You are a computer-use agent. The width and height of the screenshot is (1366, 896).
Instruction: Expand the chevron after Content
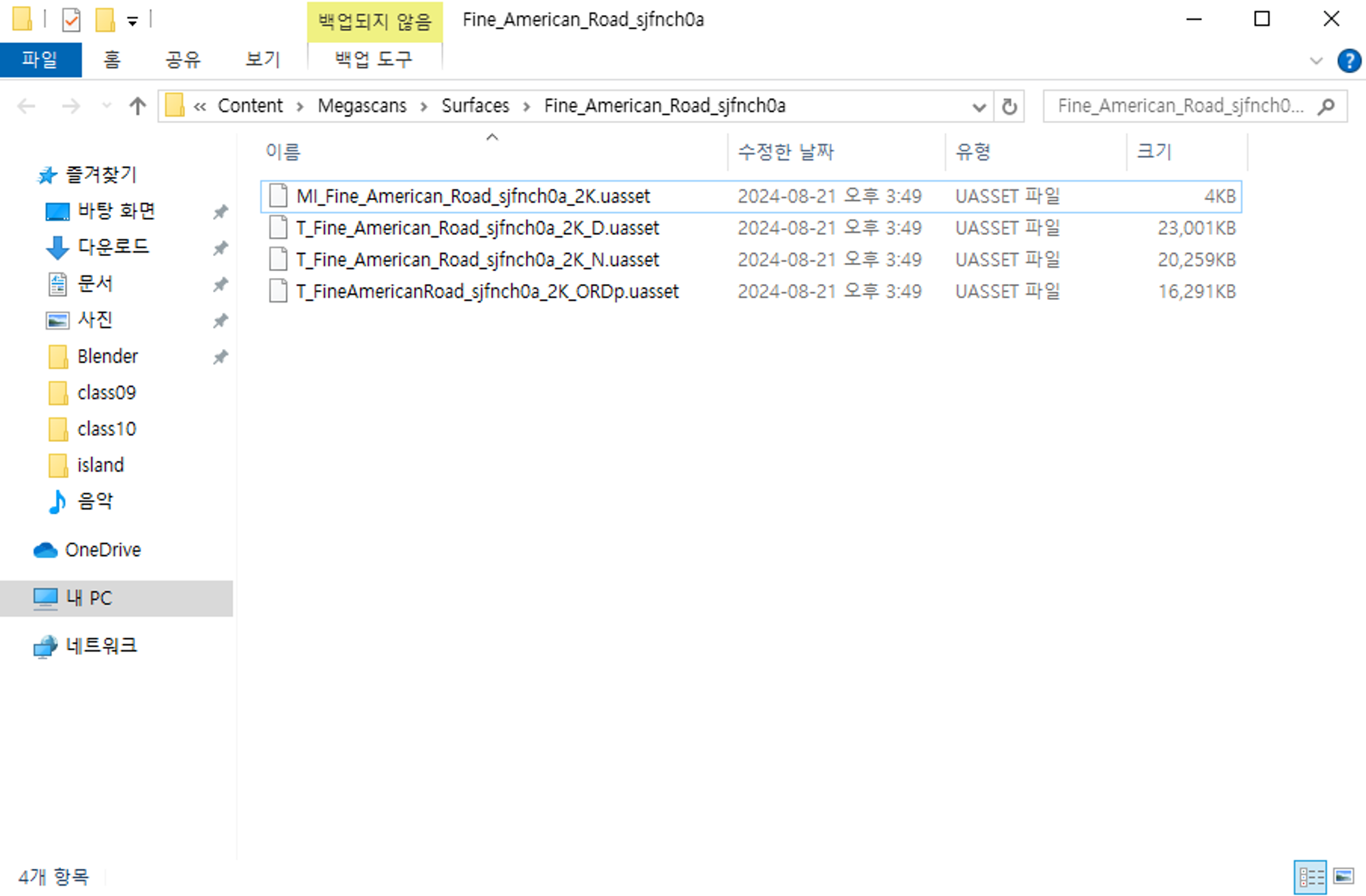click(300, 107)
